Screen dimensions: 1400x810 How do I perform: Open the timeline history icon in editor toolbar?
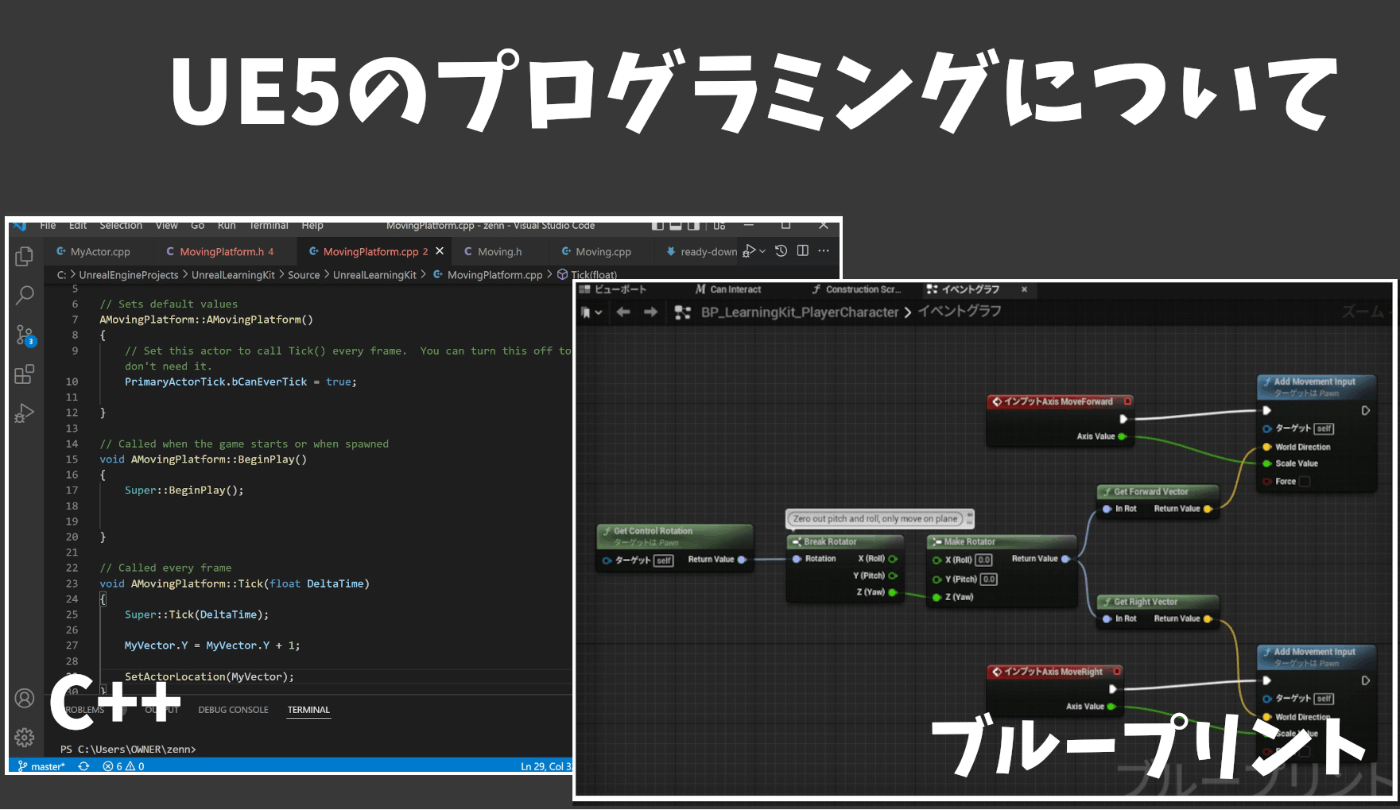[781, 251]
